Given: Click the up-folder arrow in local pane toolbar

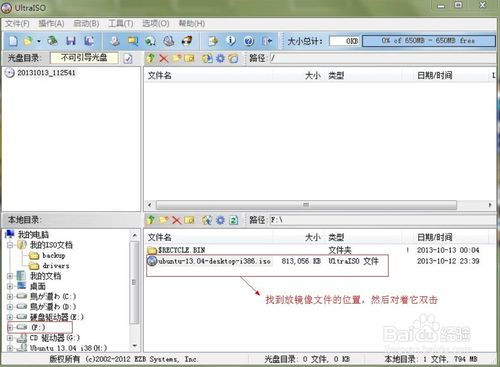Looking at the screenshot, I should 151,220.
